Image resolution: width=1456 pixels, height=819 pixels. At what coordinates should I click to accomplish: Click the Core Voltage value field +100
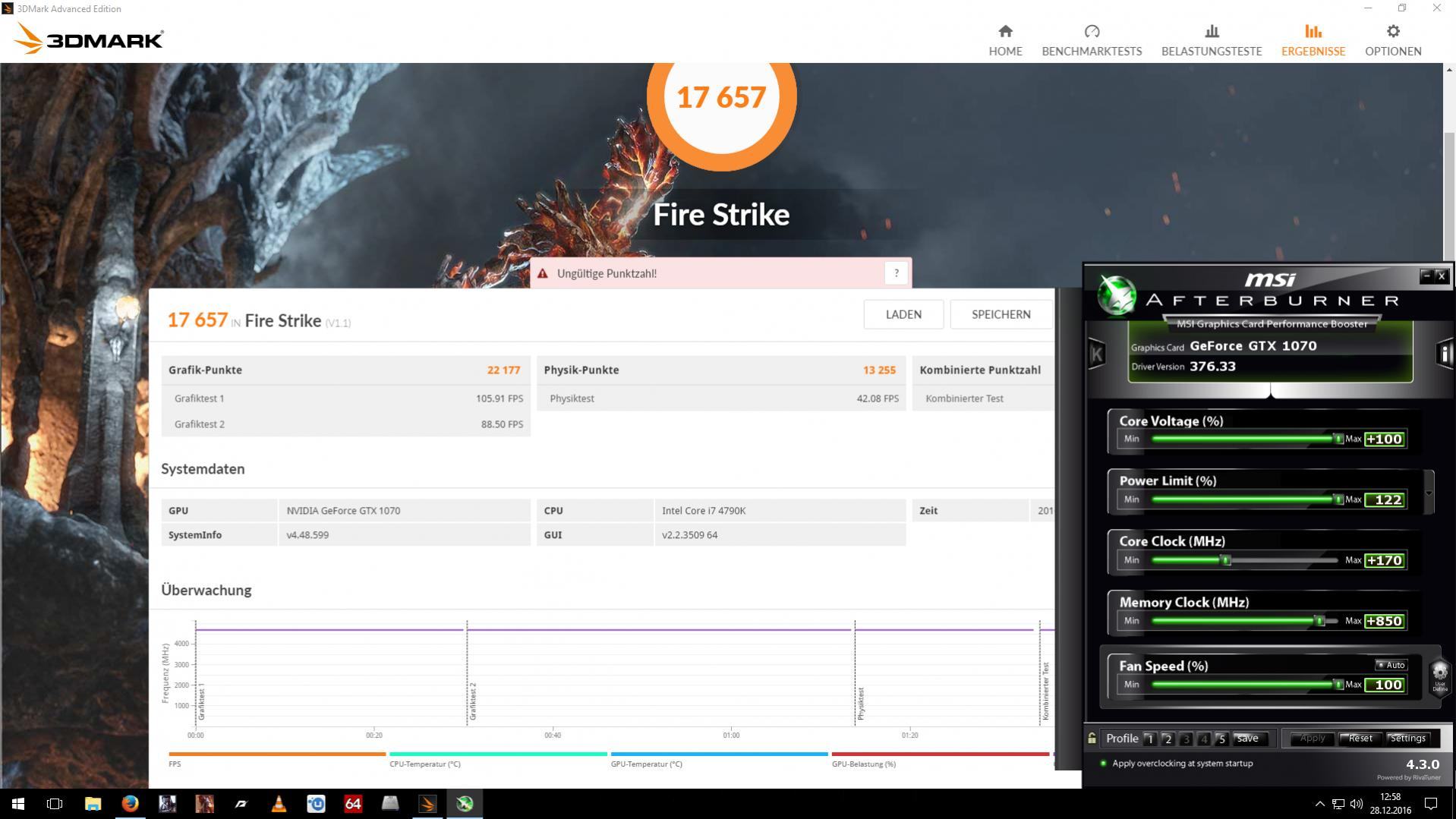pos(1385,439)
